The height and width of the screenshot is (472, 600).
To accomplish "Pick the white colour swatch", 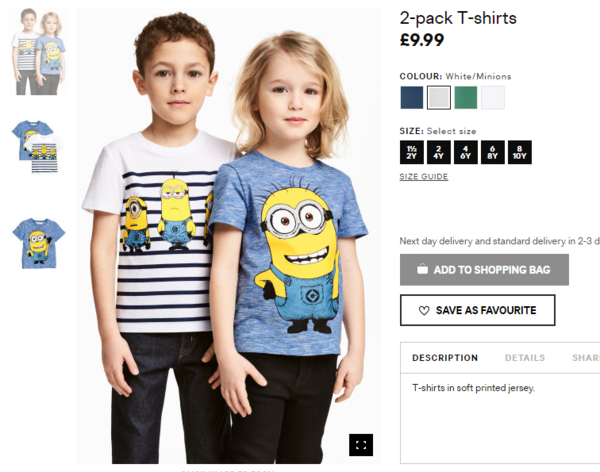I will (493, 98).
